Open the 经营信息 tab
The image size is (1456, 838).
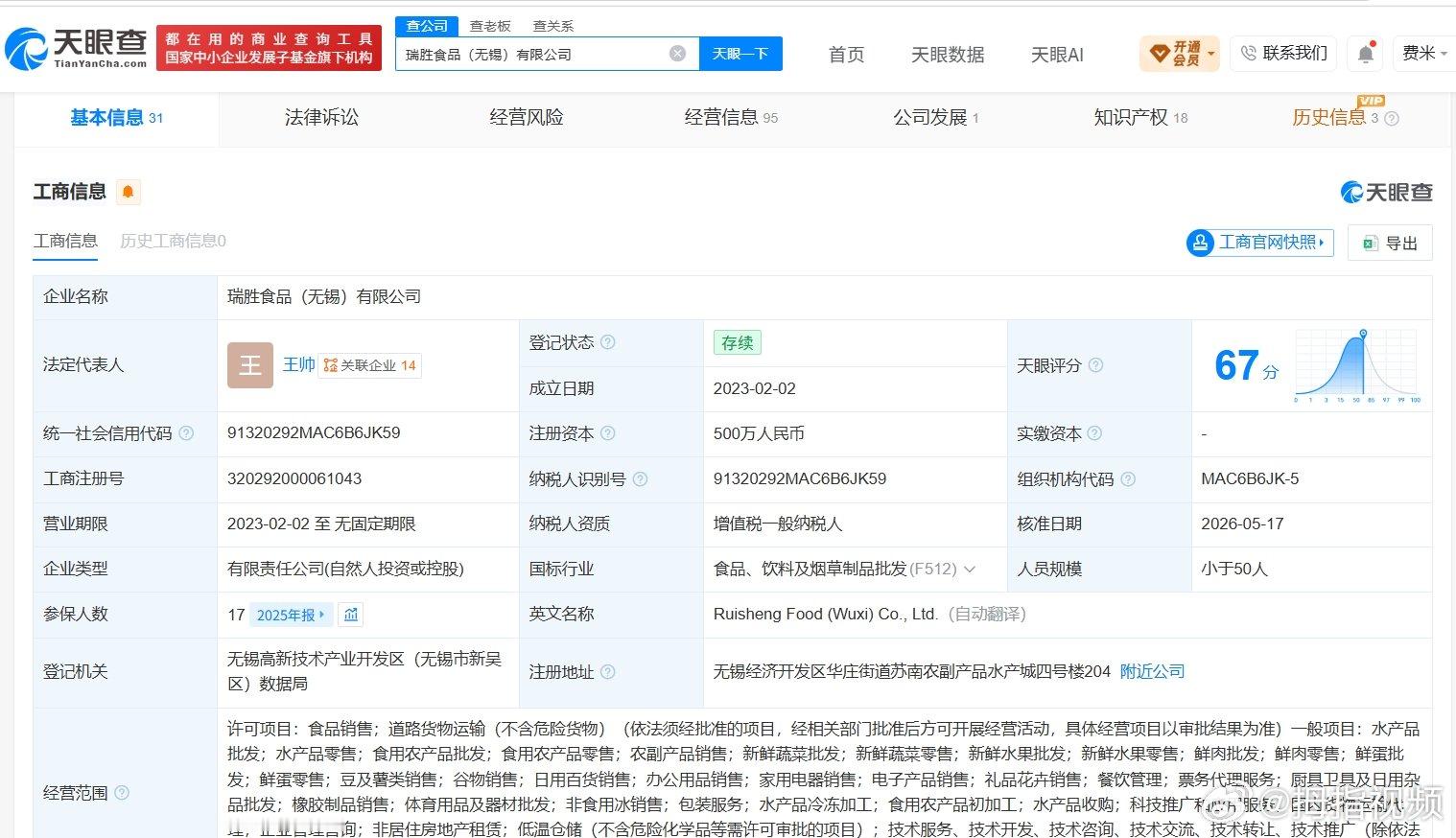click(731, 118)
